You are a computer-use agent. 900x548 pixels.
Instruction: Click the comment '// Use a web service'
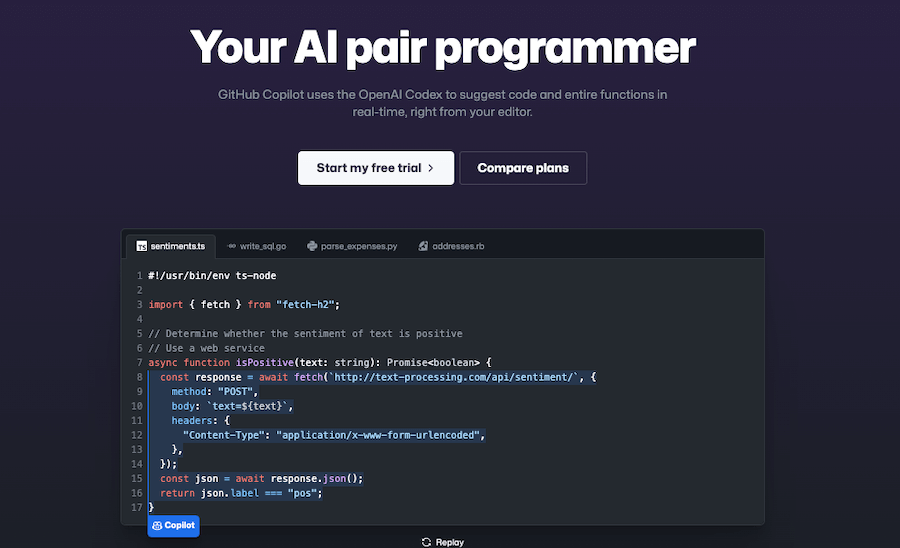coord(207,348)
